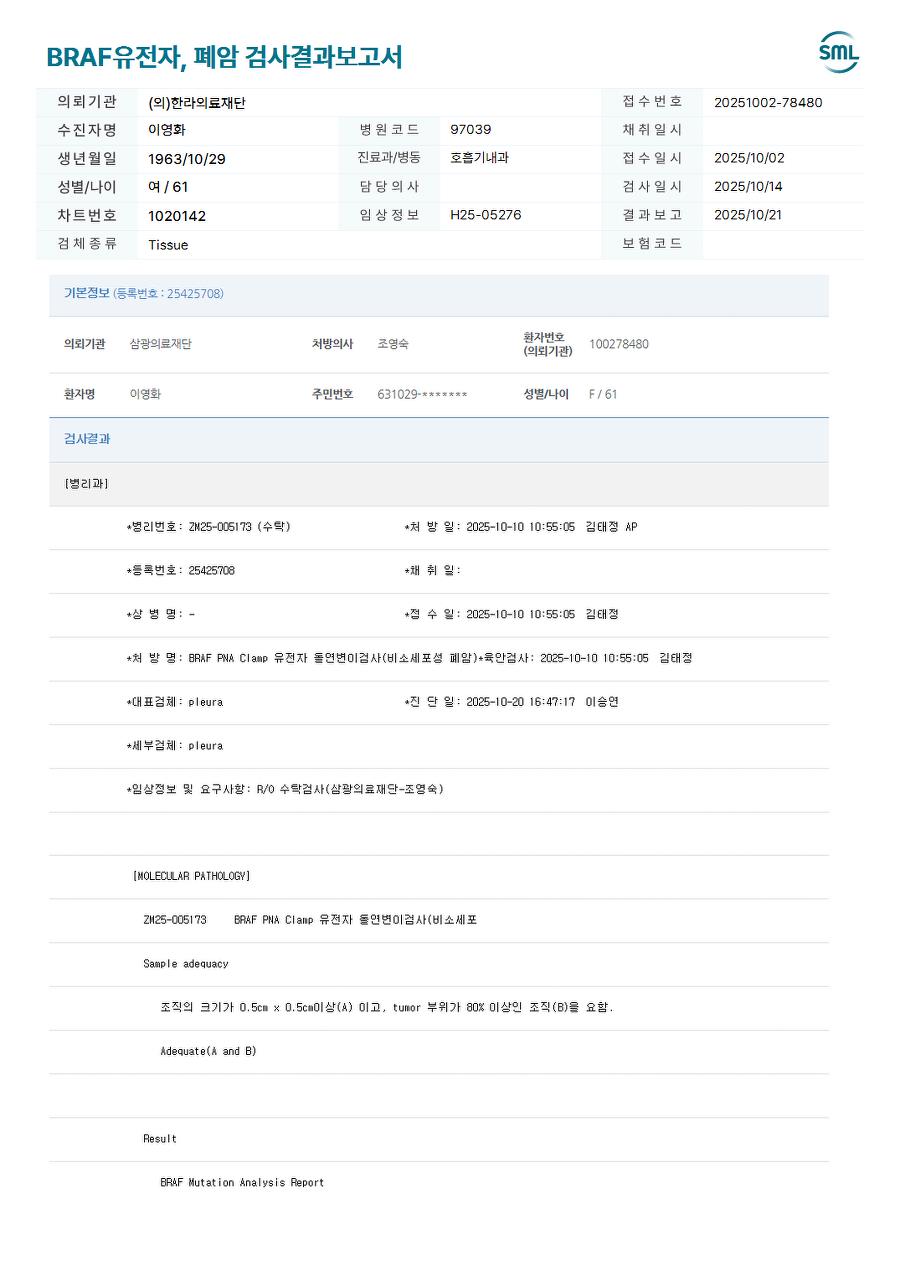The width and height of the screenshot is (900, 1271).
Task: Click the '*접 수 일: 2025-10-10 10:55:05' line
Action: [x=512, y=615]
